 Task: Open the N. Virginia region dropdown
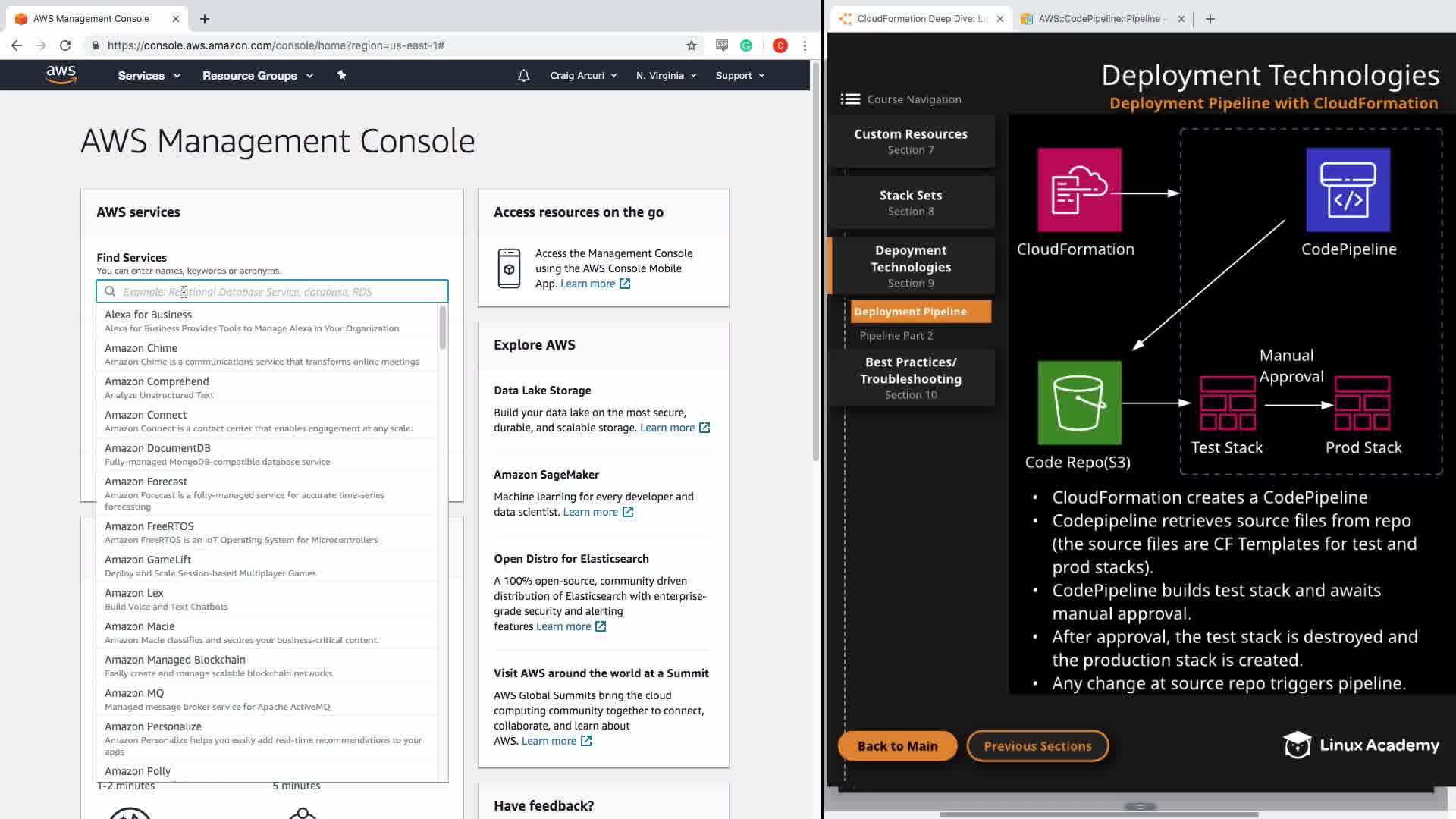[x=666, y=75]
